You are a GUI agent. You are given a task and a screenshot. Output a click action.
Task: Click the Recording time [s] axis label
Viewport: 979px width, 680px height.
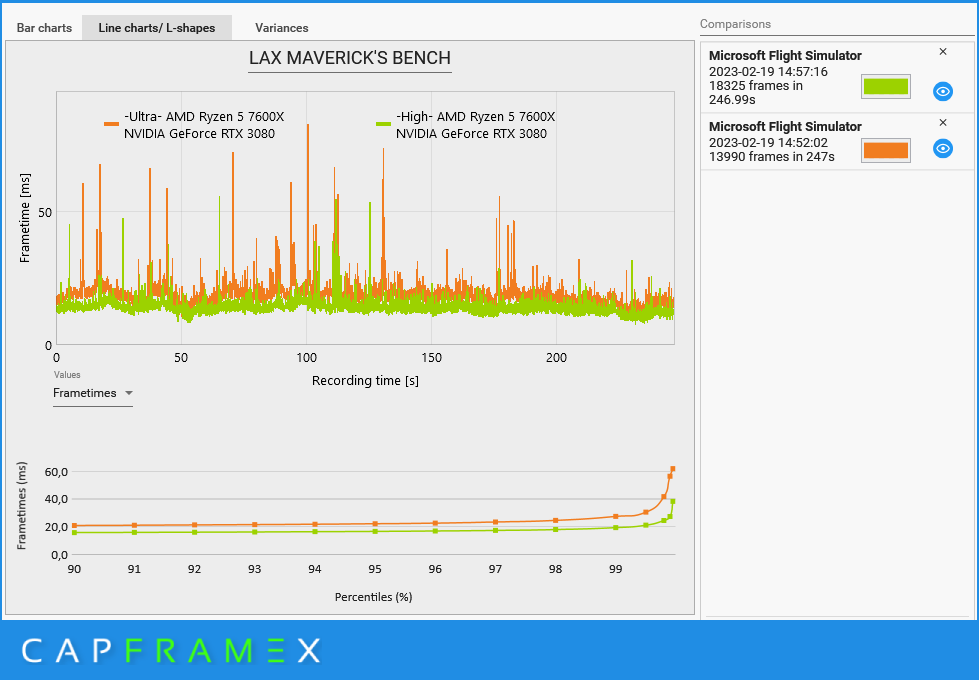coord(365,380)
